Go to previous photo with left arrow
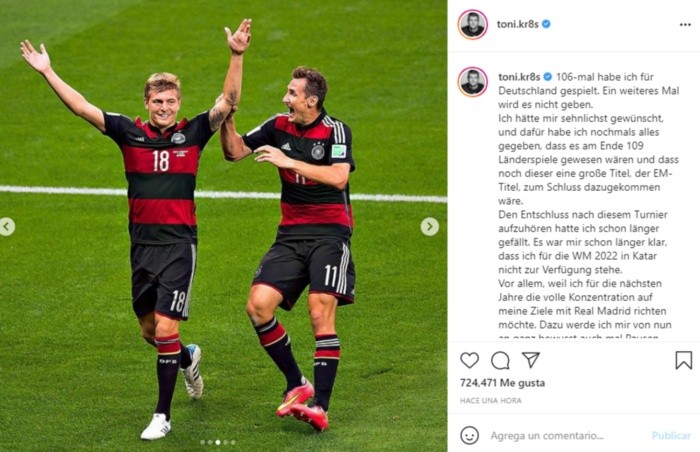This screenshot has height=452, width=700. (6, 227)
